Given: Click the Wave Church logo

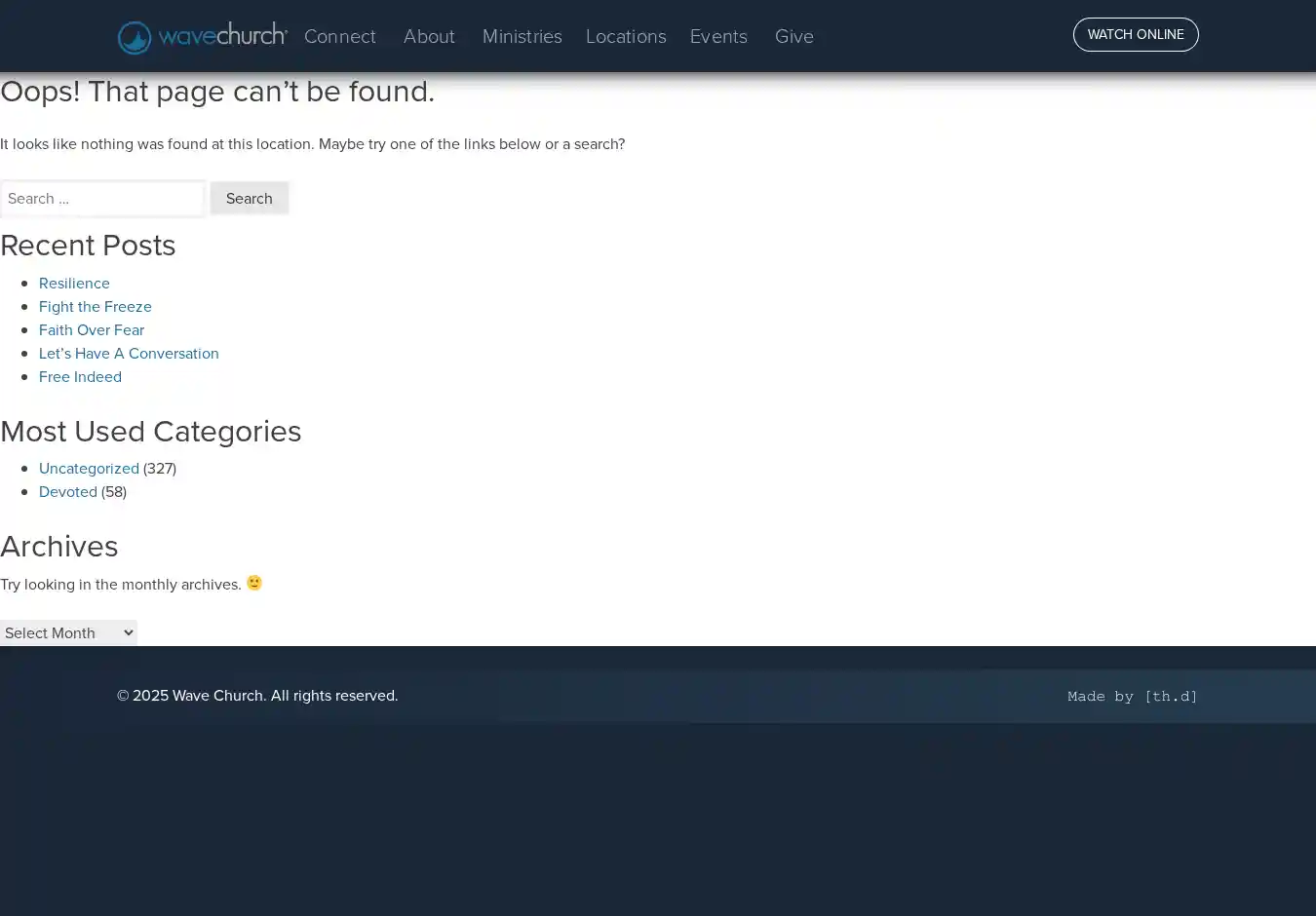Looking at the screenshot, I should [x=202, y=37].
